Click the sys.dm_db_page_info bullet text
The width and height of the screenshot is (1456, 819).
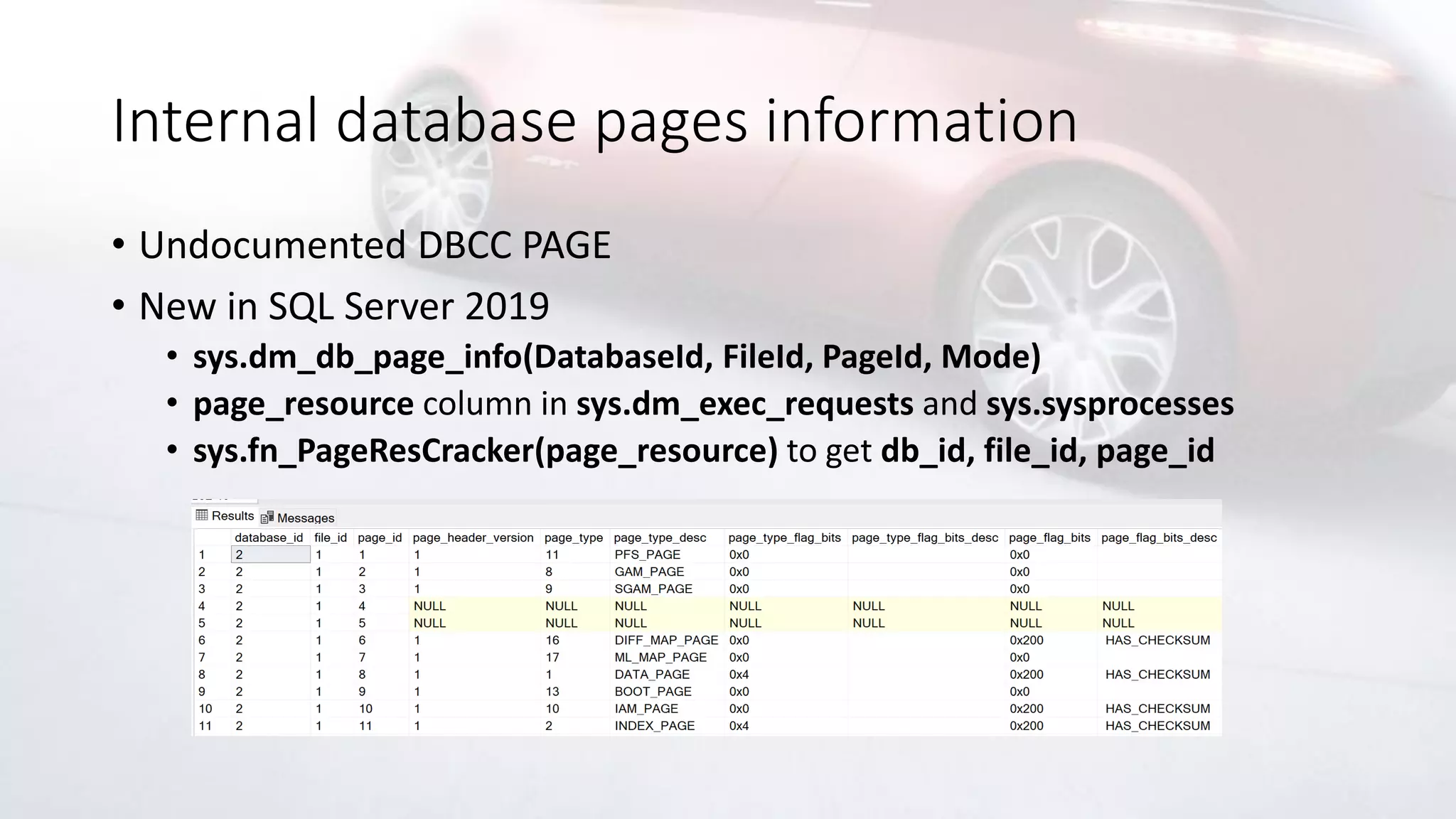pyautogui.click(x=616, y=356)
